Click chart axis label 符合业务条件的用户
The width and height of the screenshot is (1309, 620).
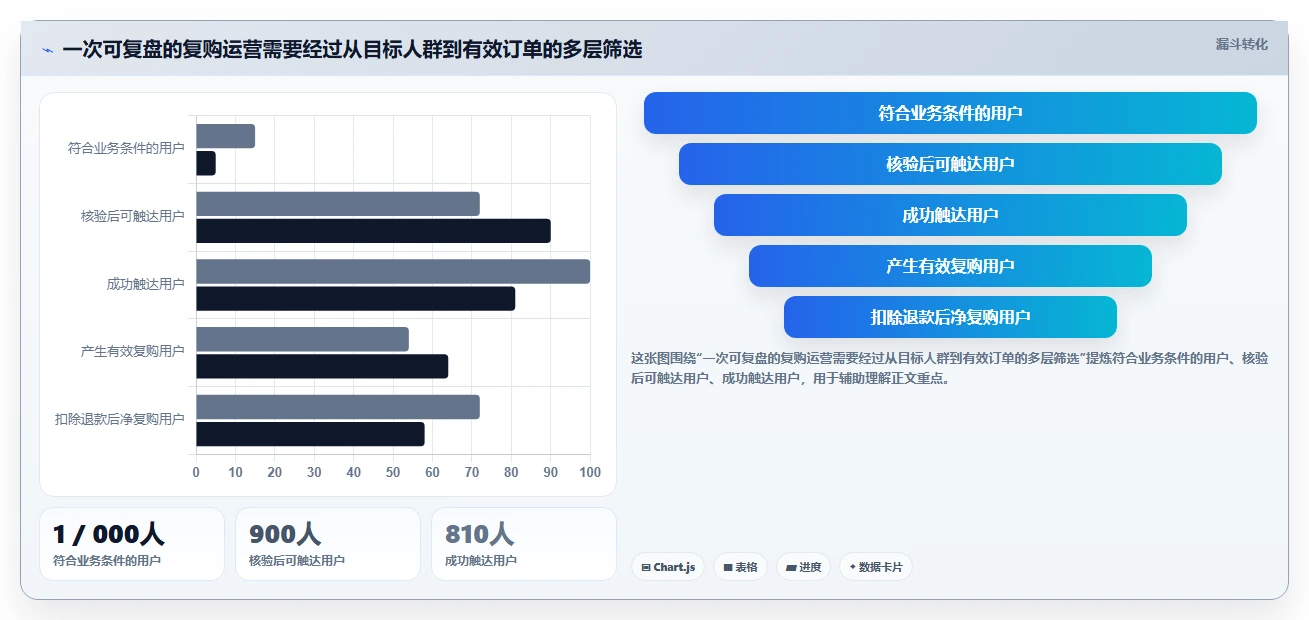click(126, 148)
